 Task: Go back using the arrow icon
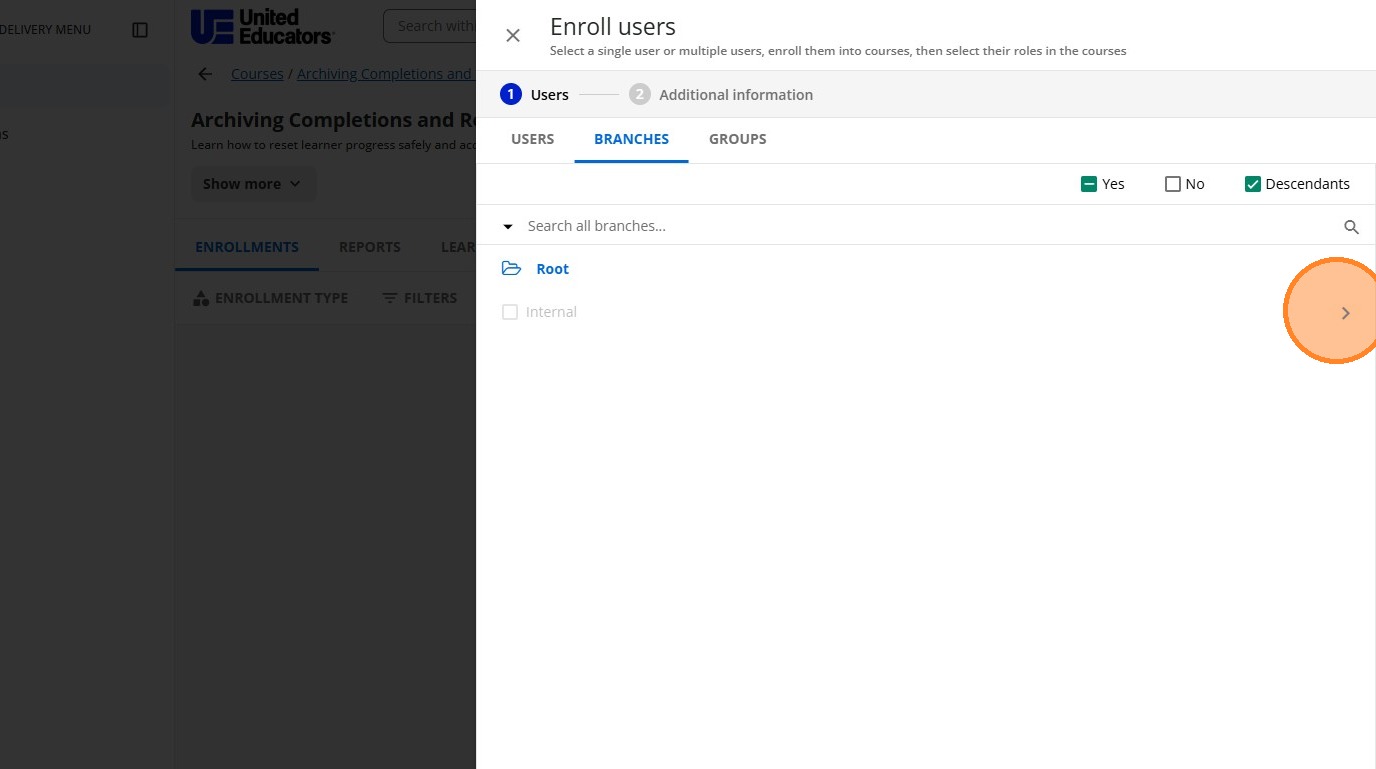(x=205, y=74)
